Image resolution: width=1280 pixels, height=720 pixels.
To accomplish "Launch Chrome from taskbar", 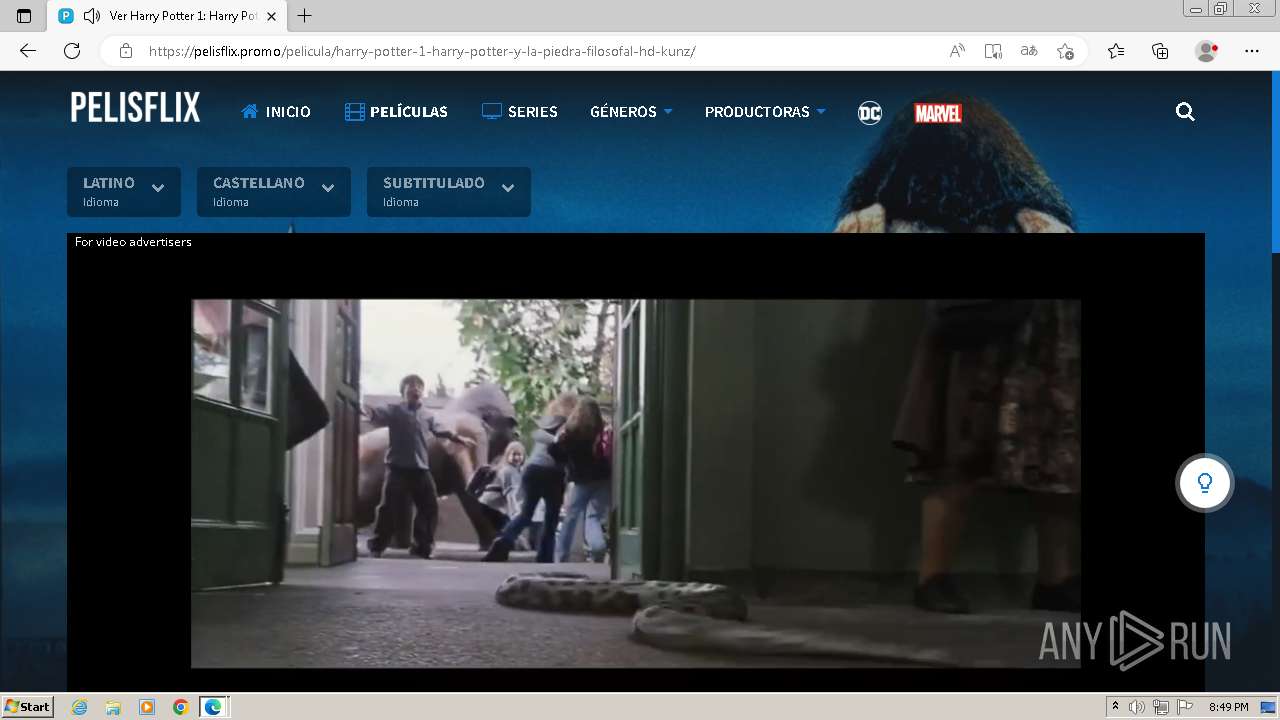I will pyautogui.click(x=180, y=707).
